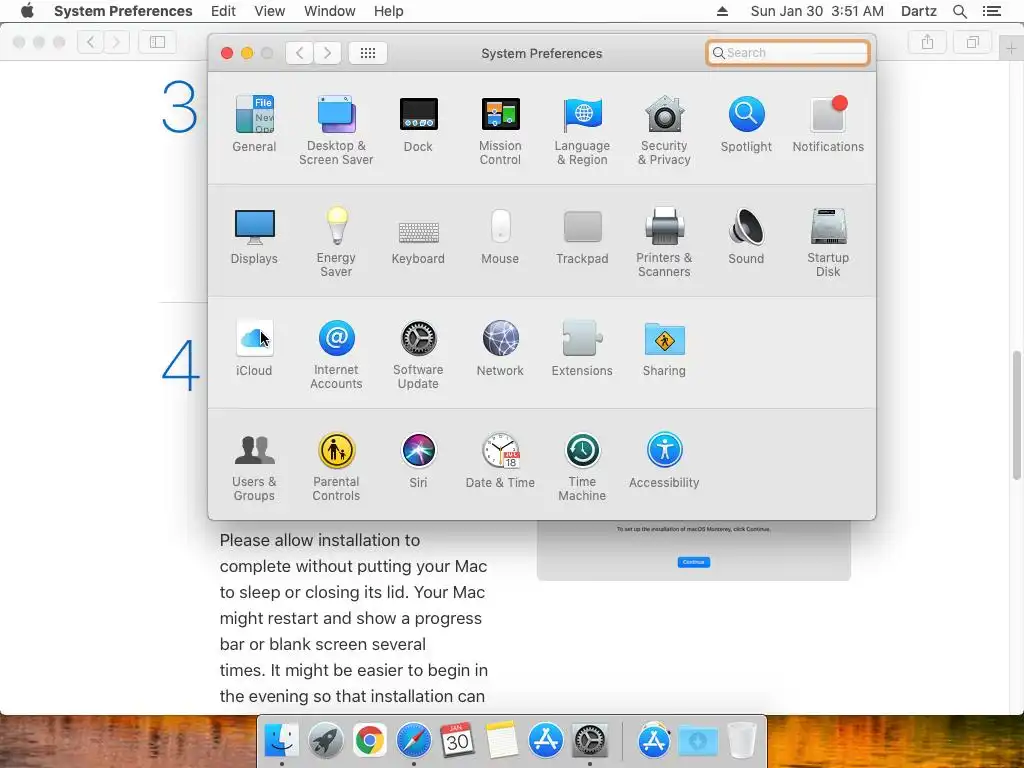Open Time Machine preferences

pos(582,466)
